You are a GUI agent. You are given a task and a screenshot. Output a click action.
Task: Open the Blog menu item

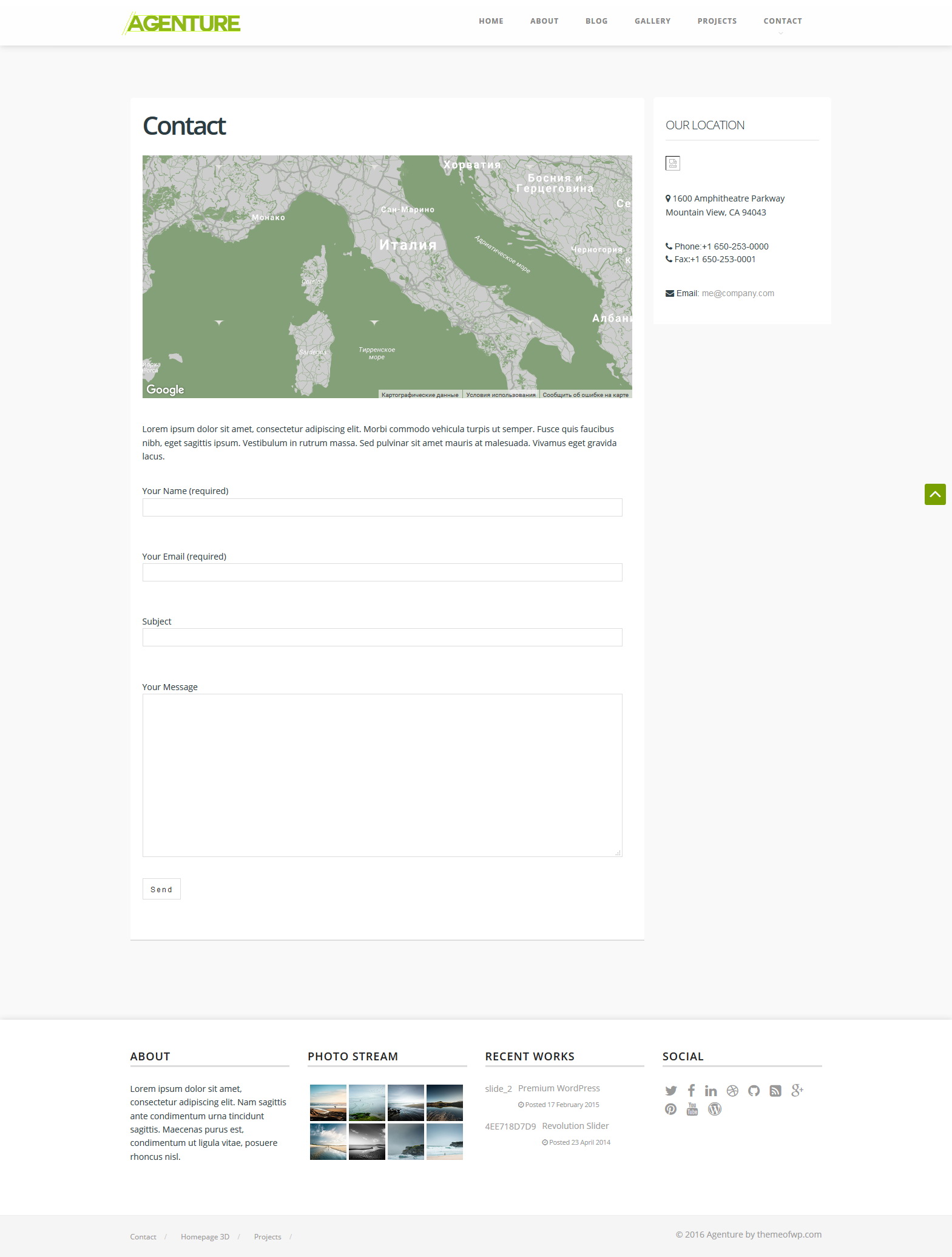596,21
